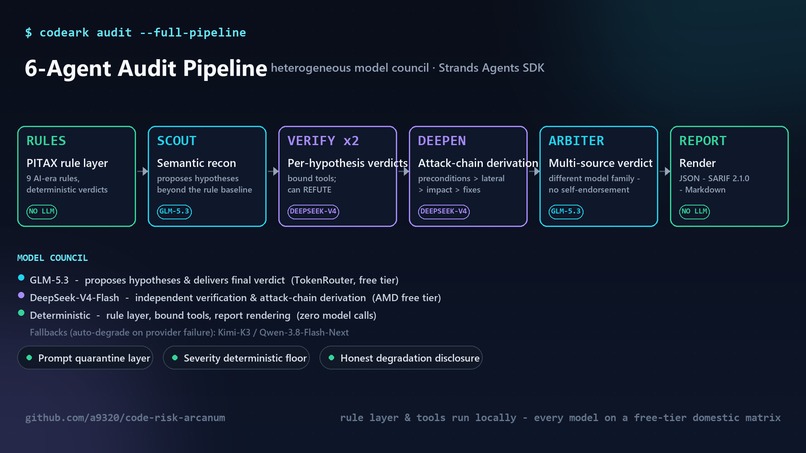Click "JSON - SARIF 2.1.0 - Markdown" text
The height and width of the screenshot is (453, 806).
tap(714, 184)
